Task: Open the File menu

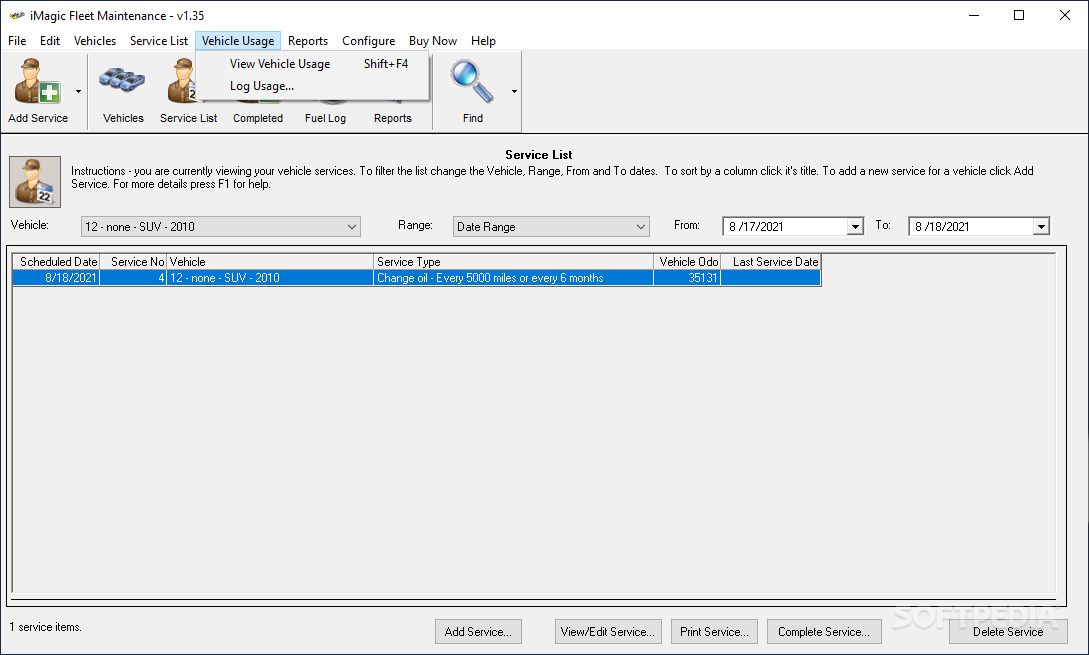Action: 17,41
